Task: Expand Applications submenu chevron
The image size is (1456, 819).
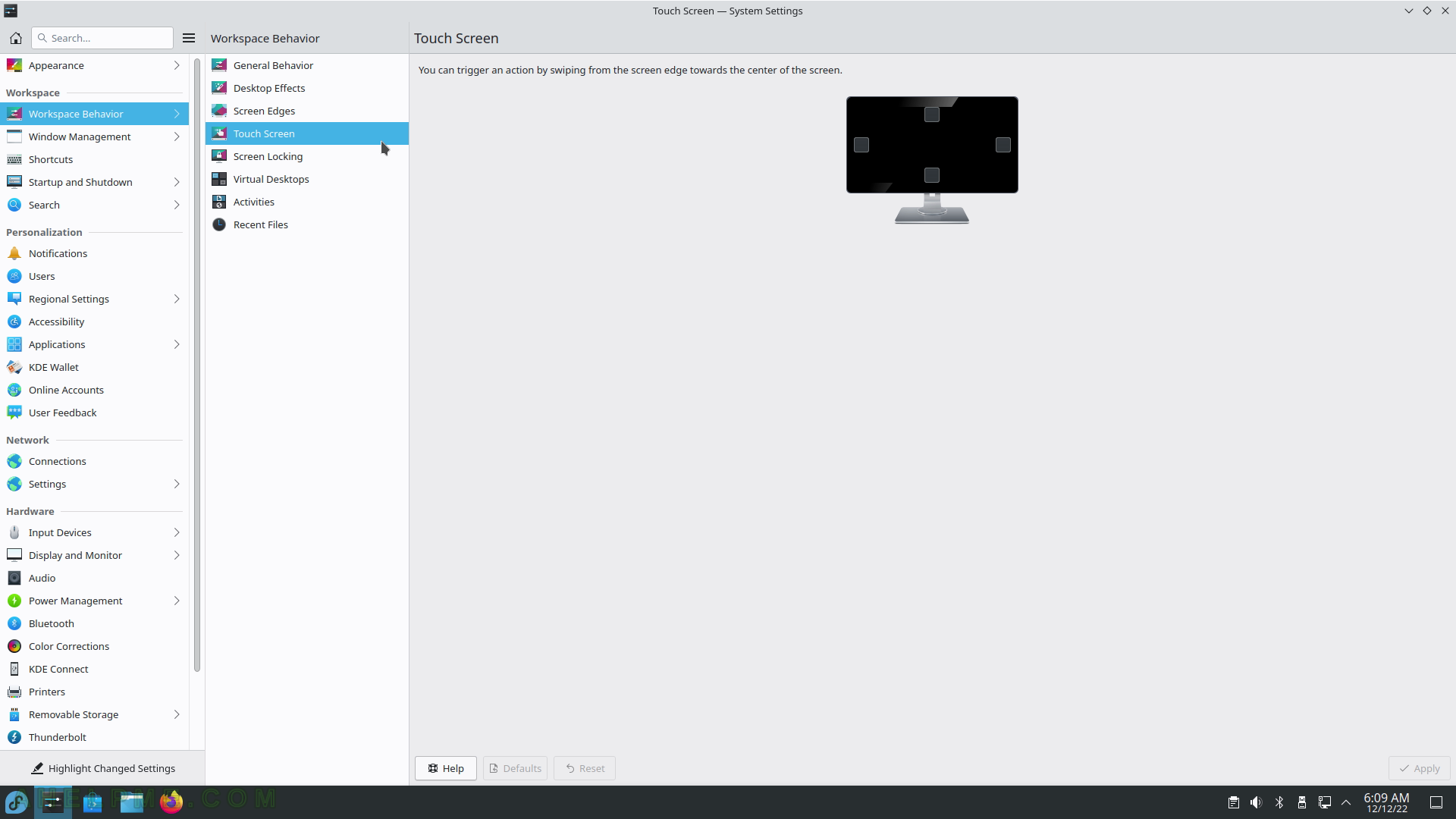Action: pyautogui.click(x=177, y=344)
